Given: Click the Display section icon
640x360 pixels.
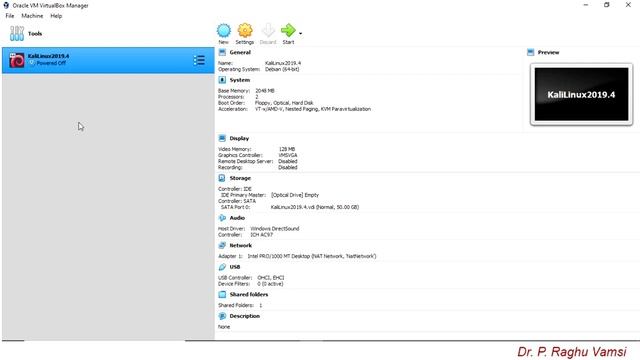Looking at the screenshot, I should click(x=222, y=138).
